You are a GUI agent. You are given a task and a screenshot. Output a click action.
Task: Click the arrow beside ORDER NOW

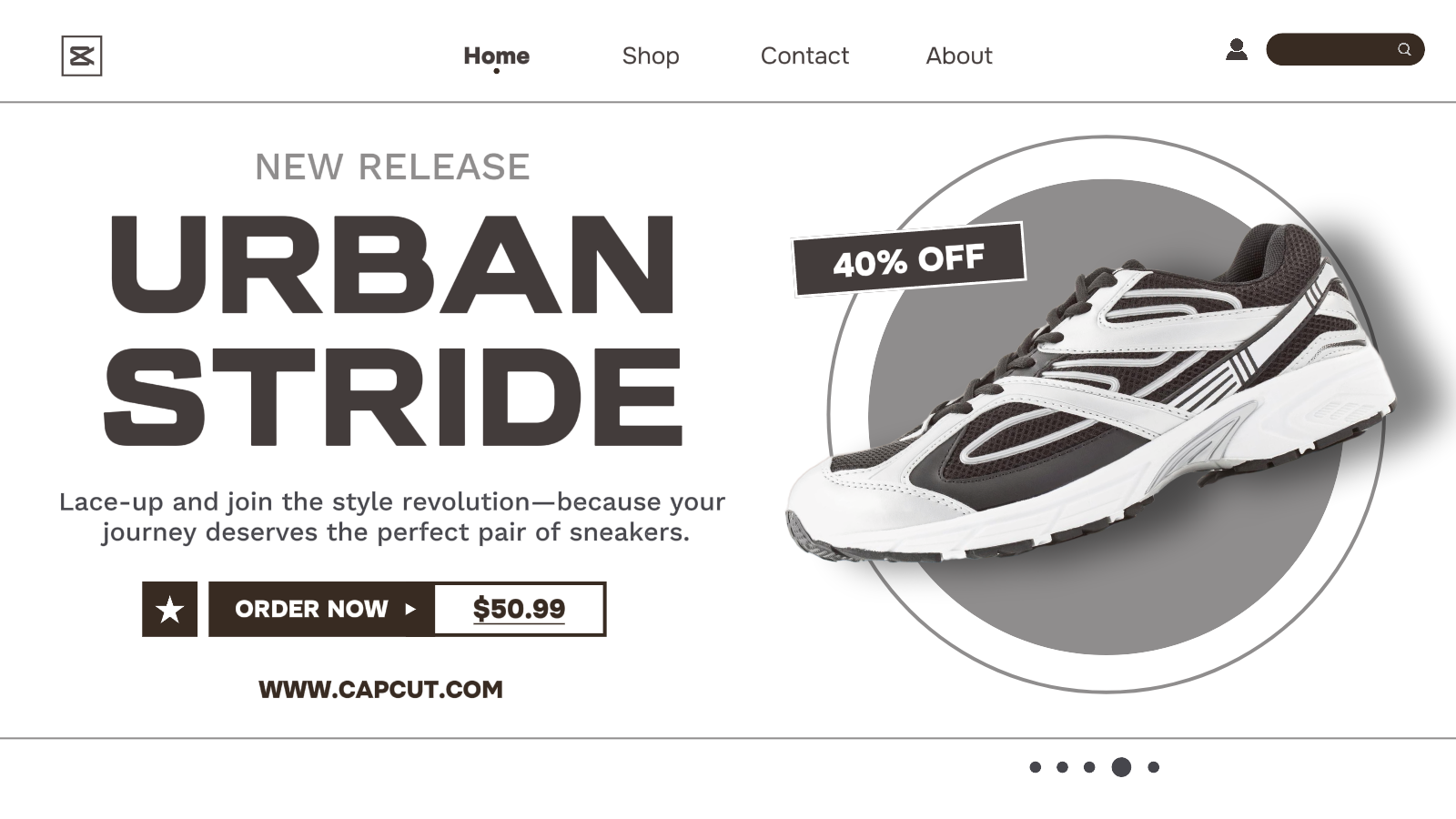tap(410, 609)
